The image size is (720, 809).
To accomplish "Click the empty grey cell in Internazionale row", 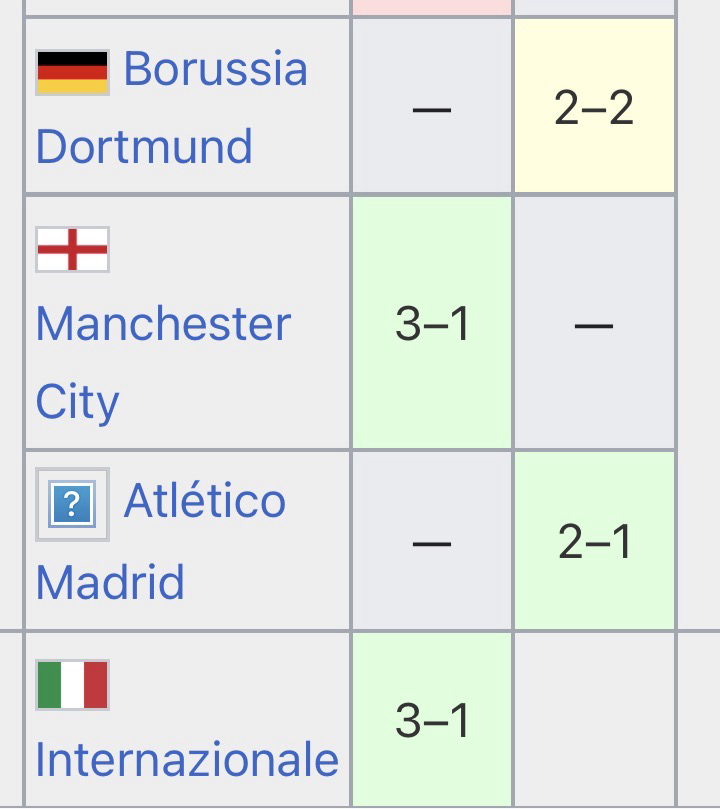I will (x=594, y=720).
